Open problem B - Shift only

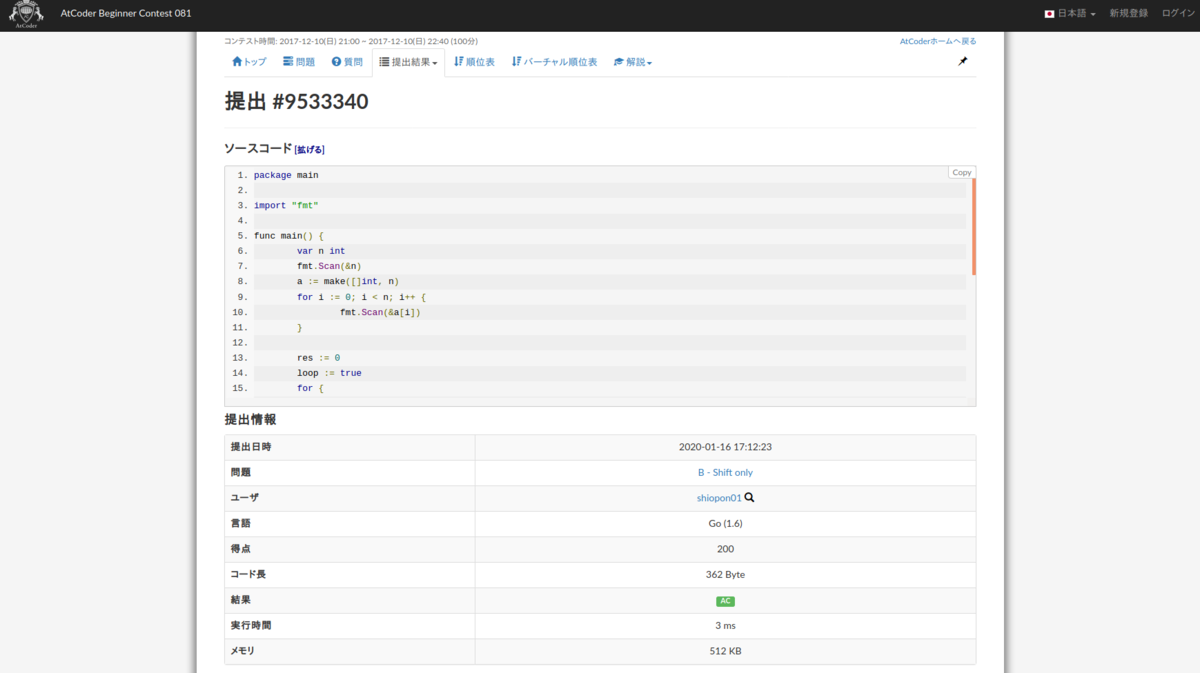(726, 472)
